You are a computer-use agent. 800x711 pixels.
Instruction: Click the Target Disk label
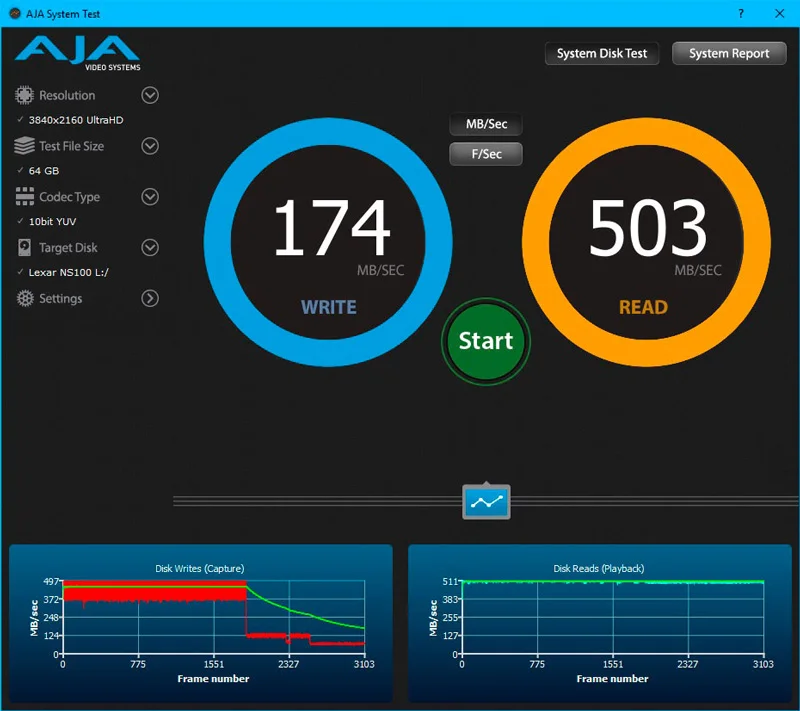click(x=68, y=248)
